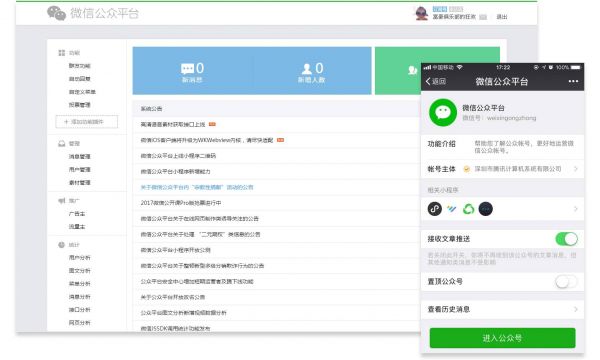Open 图文分析 in the sidebar
The width and height of the screenshot is (600, 360).
[x=80, y=270]
